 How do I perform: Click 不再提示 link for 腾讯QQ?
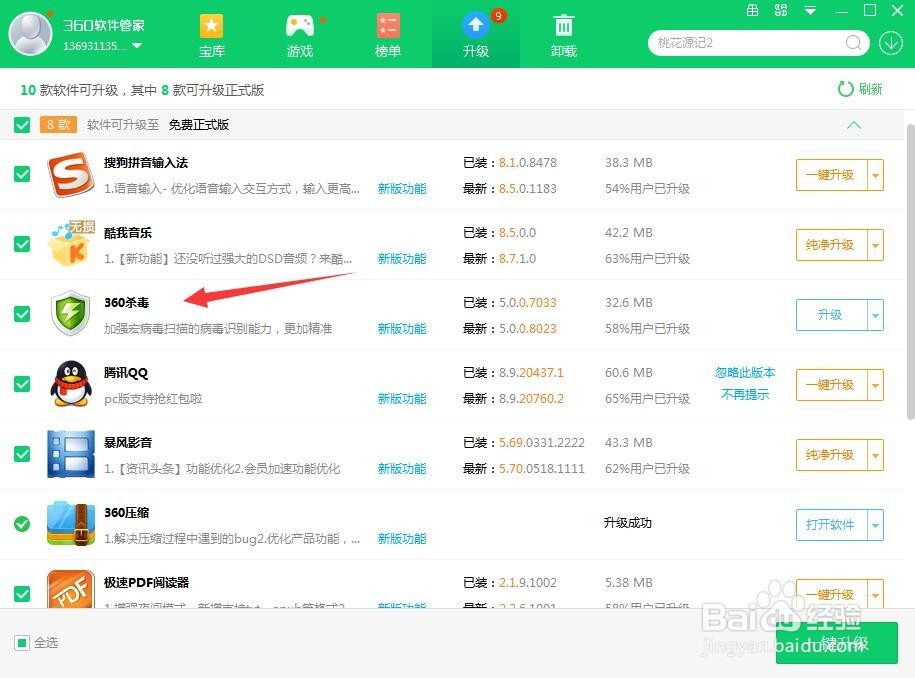[745, 394]
